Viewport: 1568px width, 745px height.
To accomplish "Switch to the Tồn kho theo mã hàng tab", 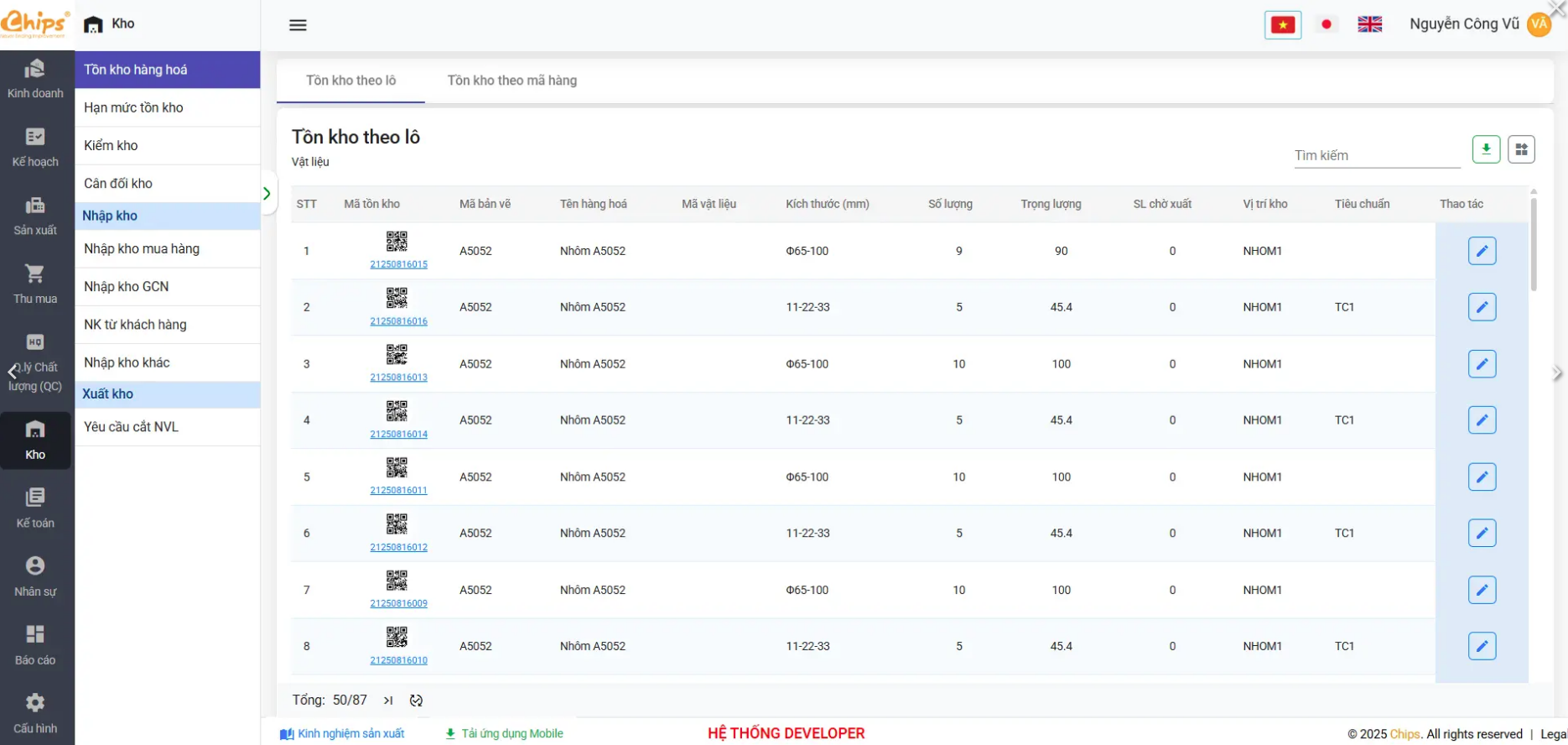I will (x=511, y=81).
